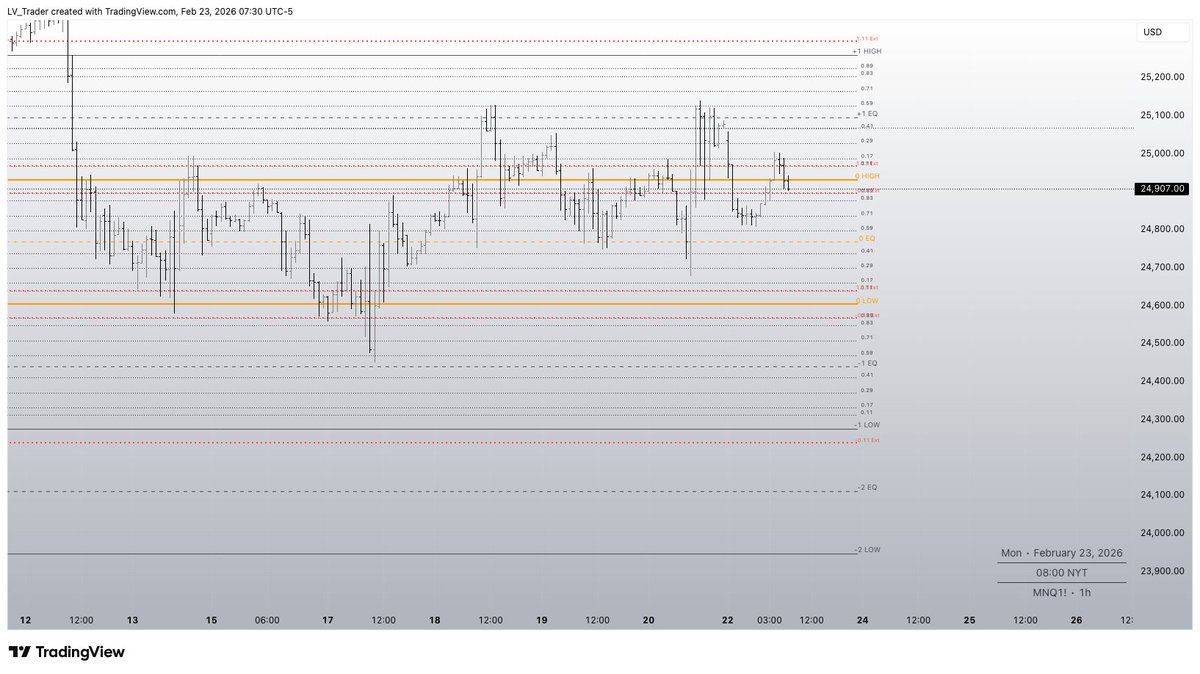Click the TradingView logo icon
The image size is (1200, 674).
(18, 652)
